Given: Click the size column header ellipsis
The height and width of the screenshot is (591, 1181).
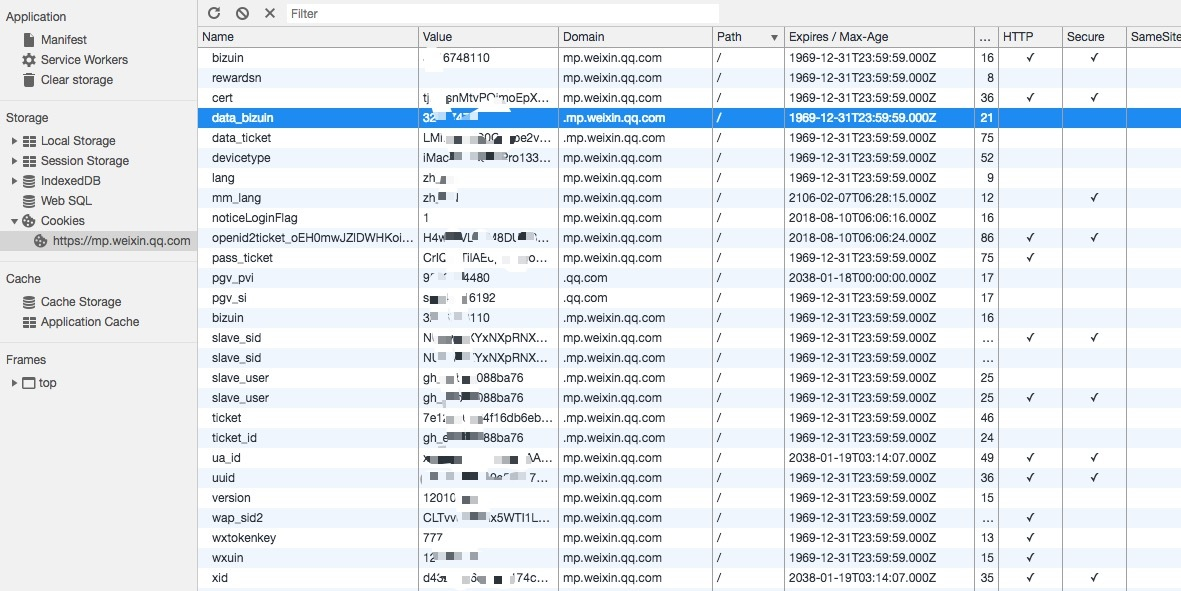Looking at the screenshot, I should click(985, 37).
